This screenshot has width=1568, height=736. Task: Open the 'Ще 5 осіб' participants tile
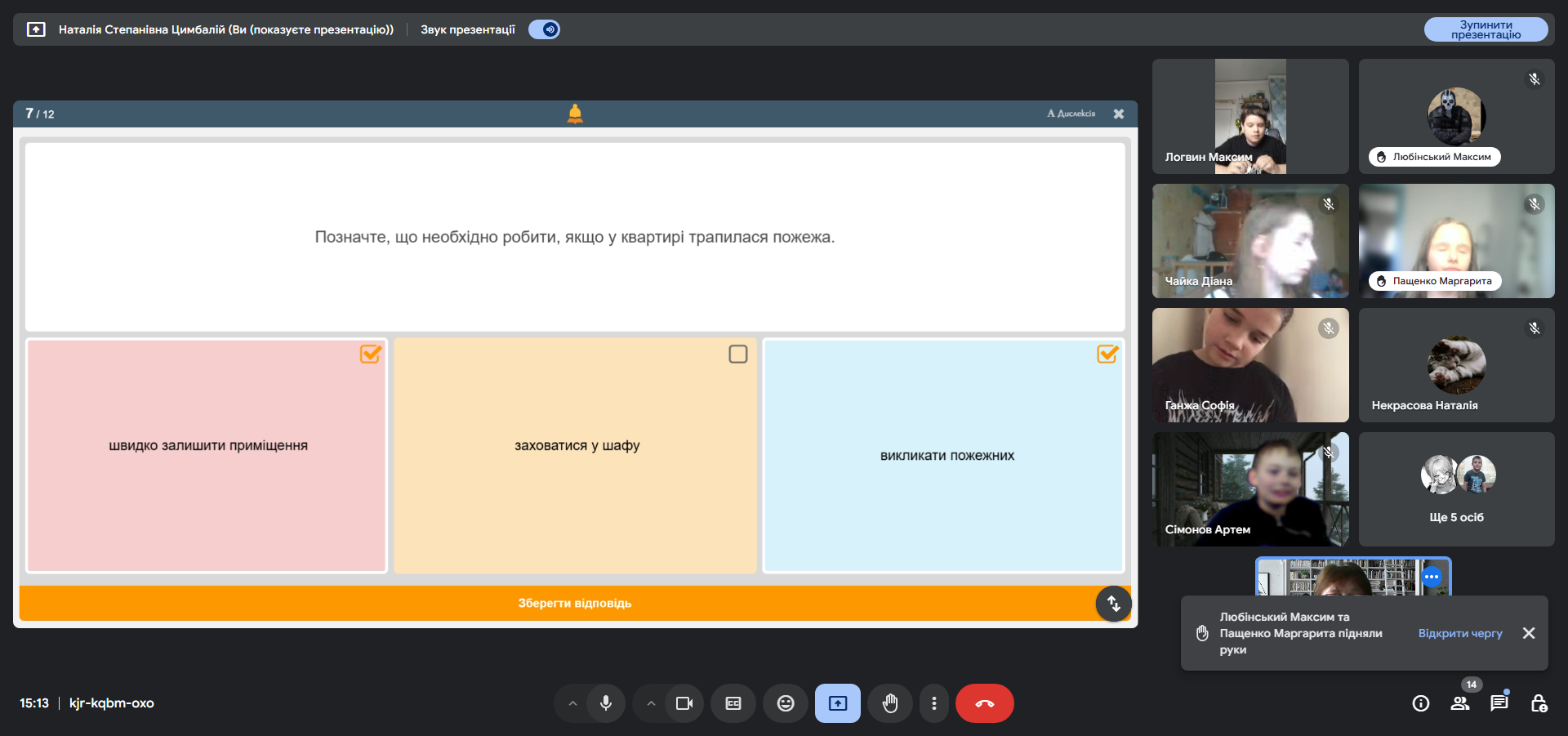[1457, 489]
